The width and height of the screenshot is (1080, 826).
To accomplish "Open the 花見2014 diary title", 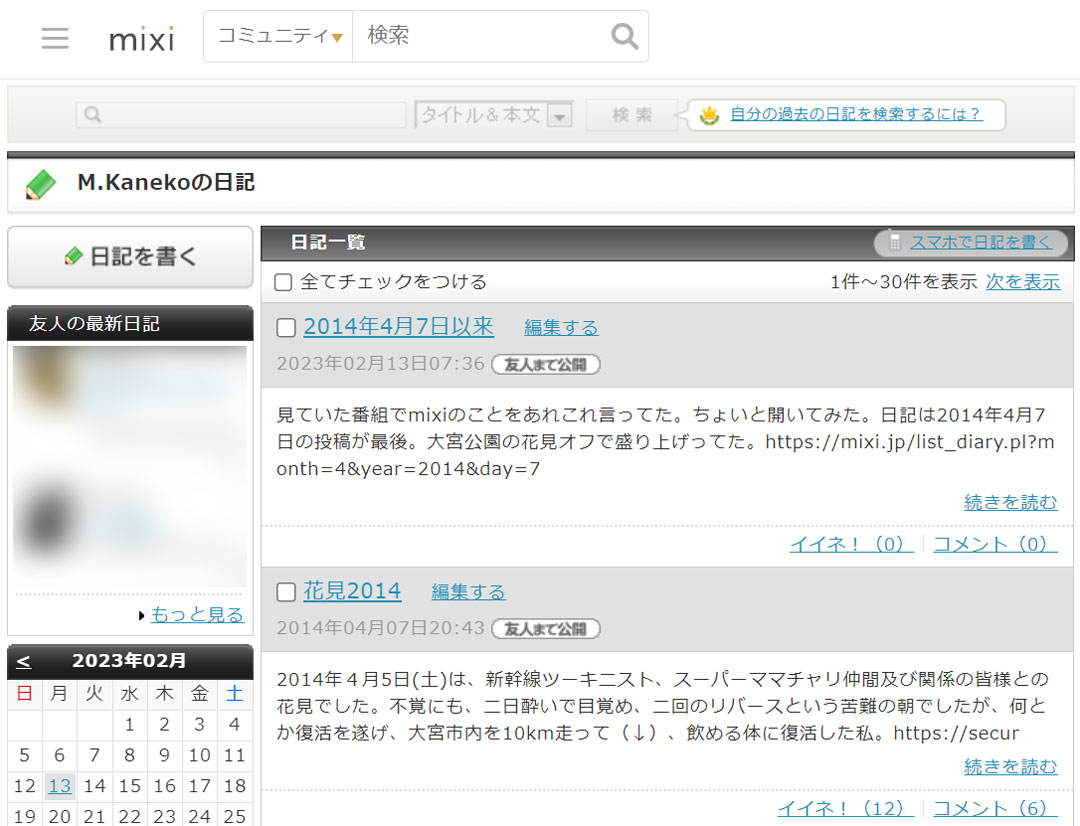I will [x=353, y=591].
